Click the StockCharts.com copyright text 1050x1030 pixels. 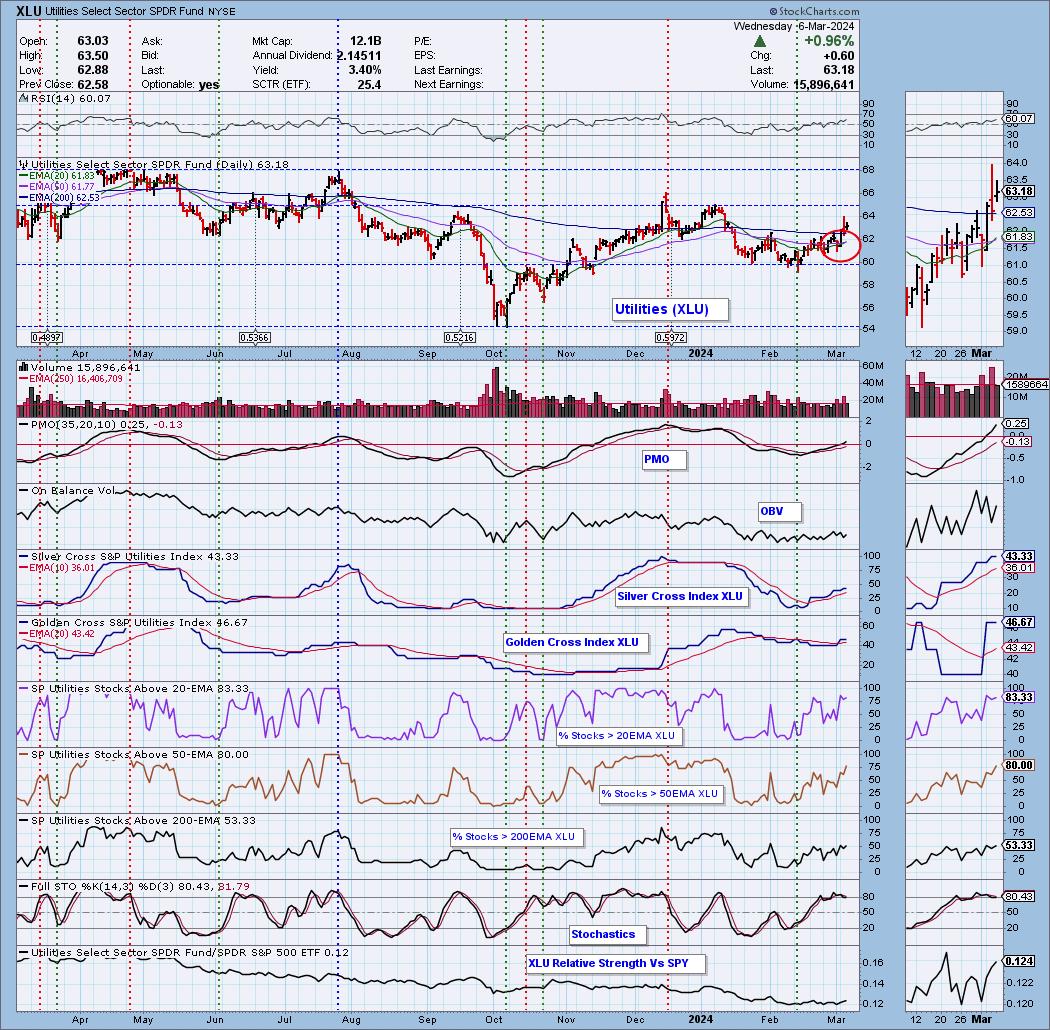(x=814, y=11)
